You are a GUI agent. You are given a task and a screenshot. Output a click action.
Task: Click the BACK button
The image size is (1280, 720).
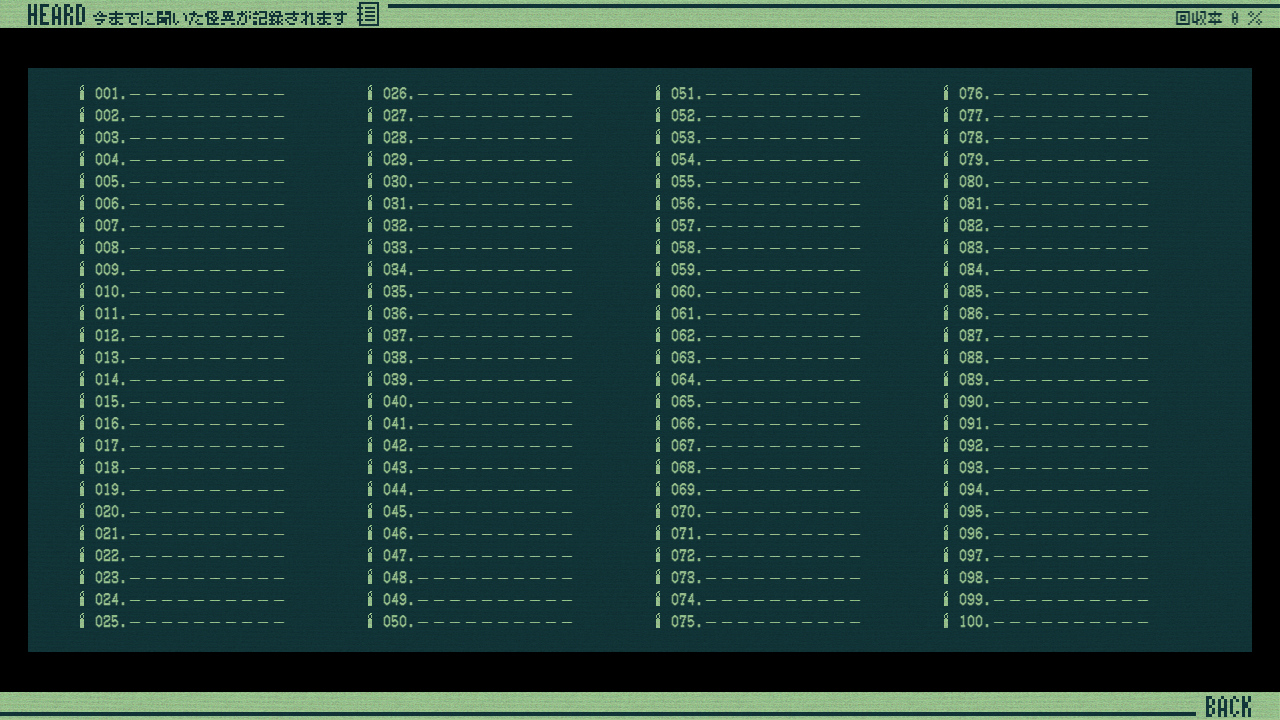click(x=1227, y=707)
